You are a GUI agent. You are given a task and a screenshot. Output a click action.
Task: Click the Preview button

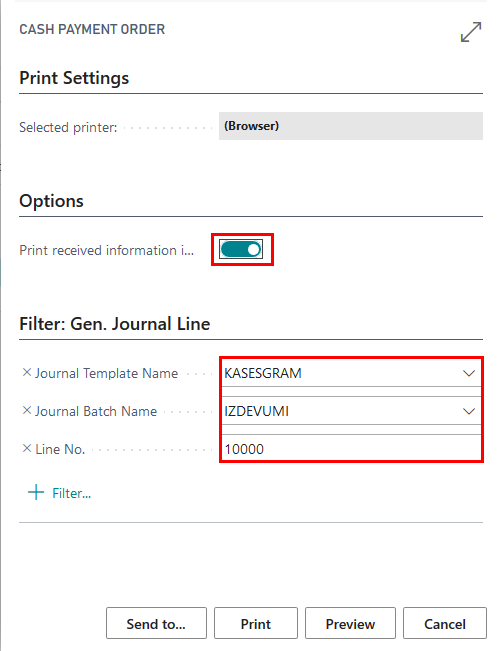click(x=350, y=623)
